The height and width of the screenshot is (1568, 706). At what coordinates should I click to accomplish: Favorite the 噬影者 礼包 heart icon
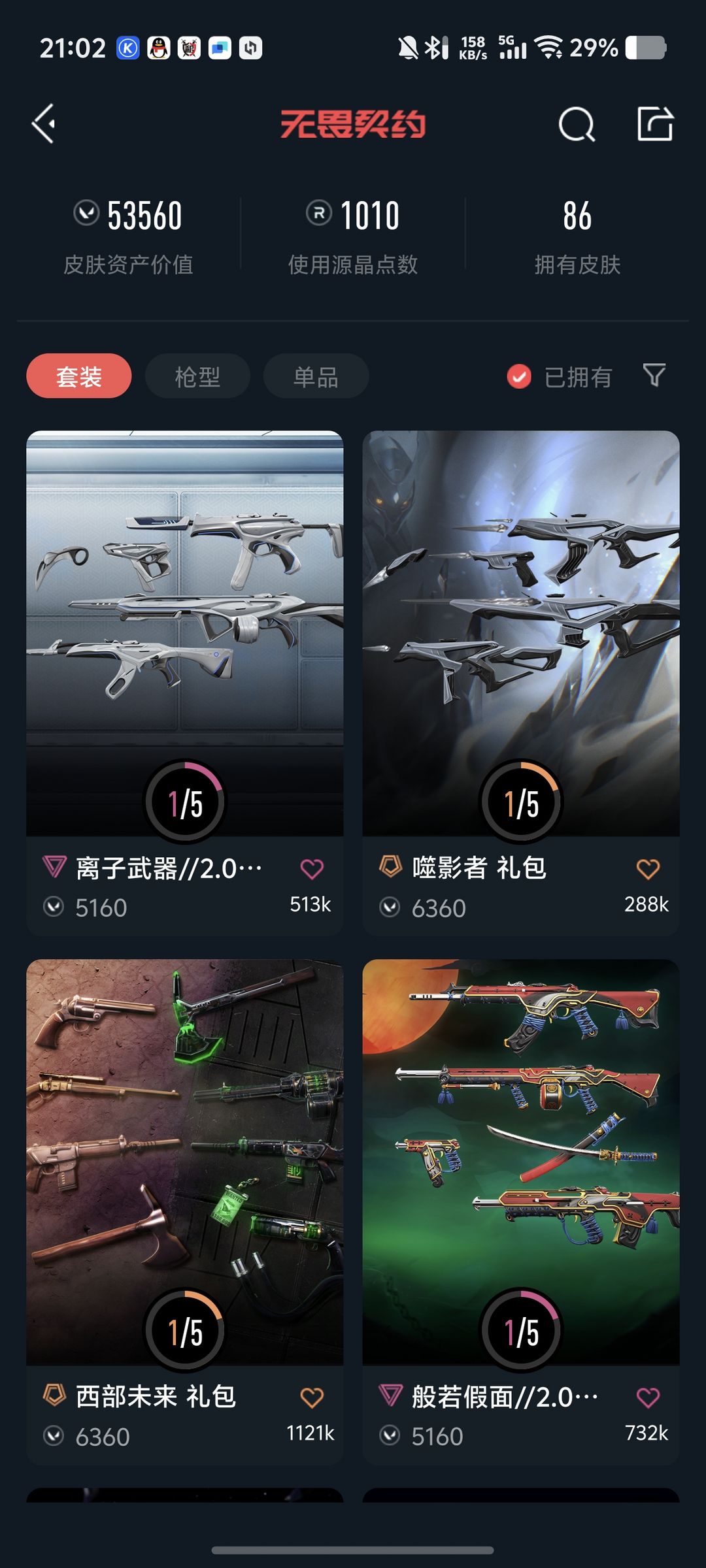648,869
